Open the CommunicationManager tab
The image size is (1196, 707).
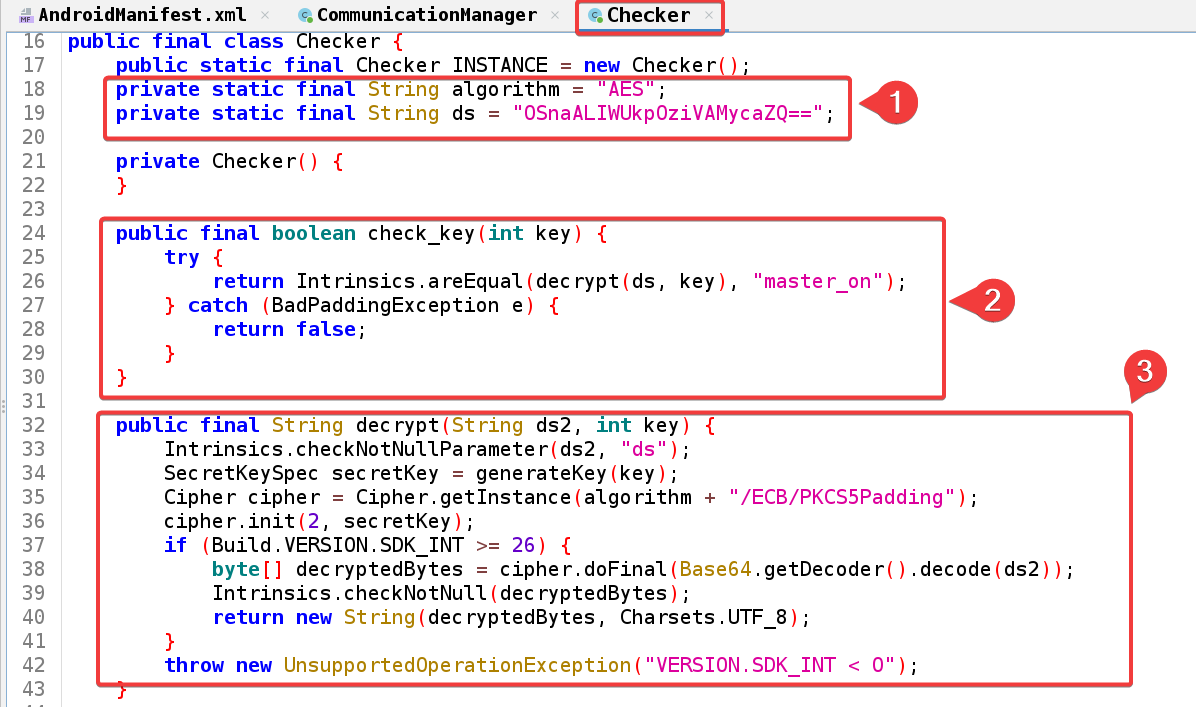pyautogui.click(x=426, y=15)
